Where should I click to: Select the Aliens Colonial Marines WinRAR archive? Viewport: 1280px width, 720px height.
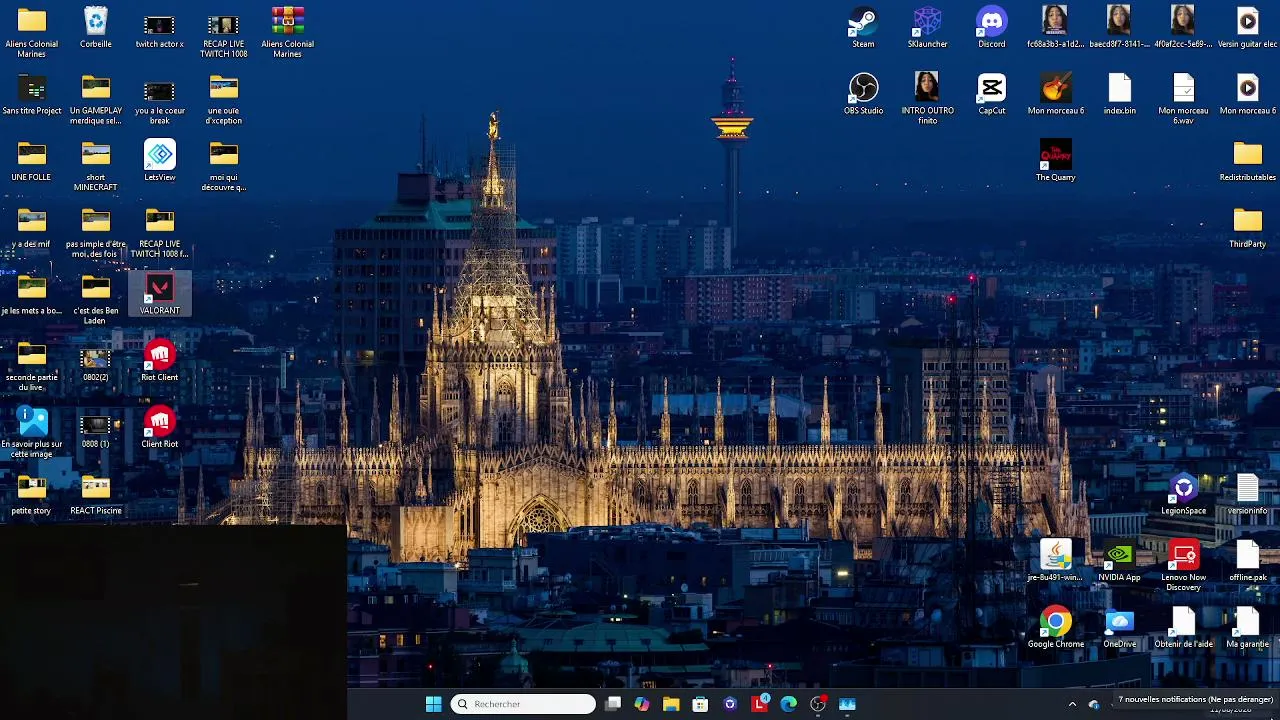(288, 21)
